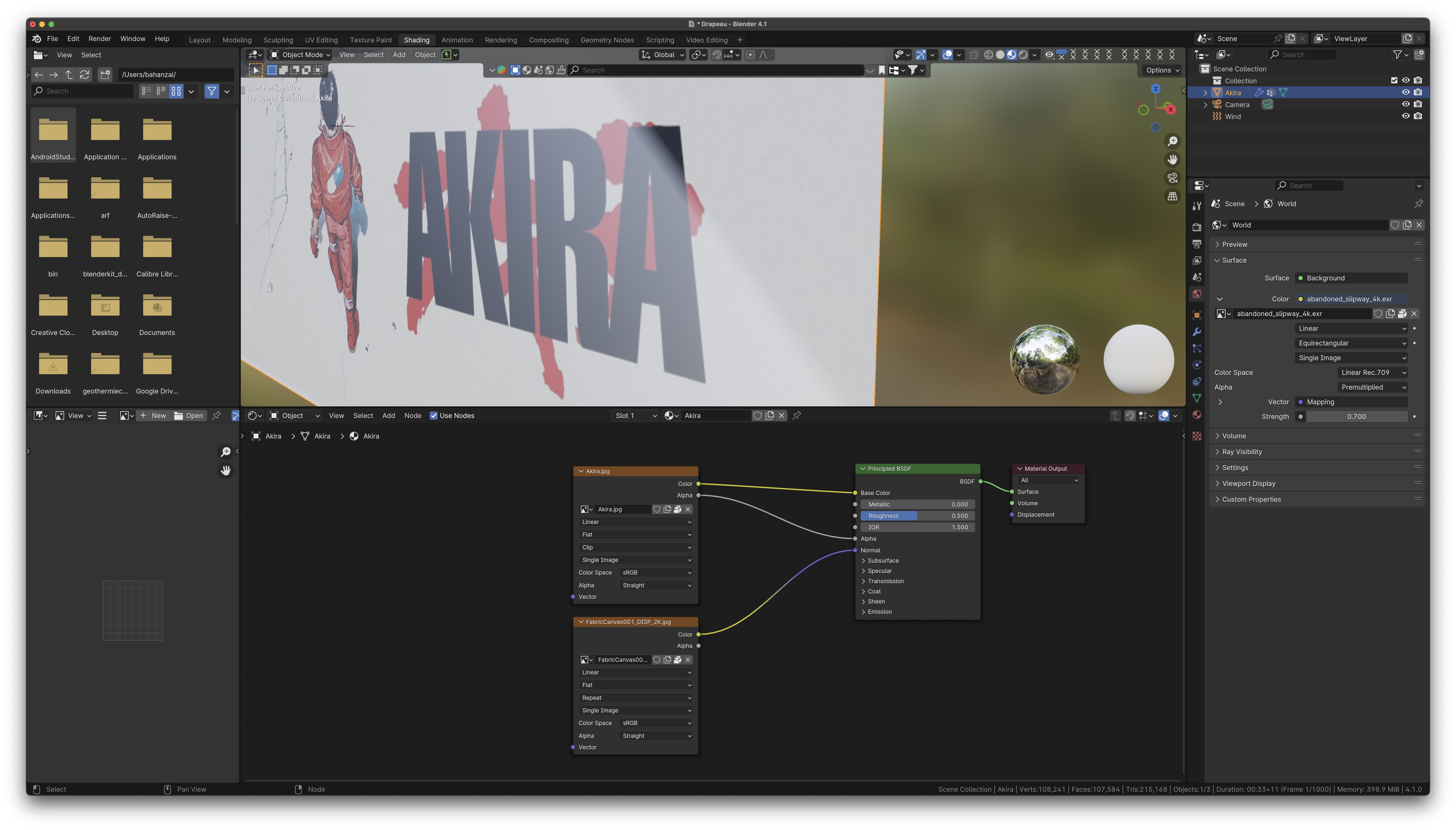Hide the Camera object in viewport
Screen dimensions: 1456x830
[1405, 104]
